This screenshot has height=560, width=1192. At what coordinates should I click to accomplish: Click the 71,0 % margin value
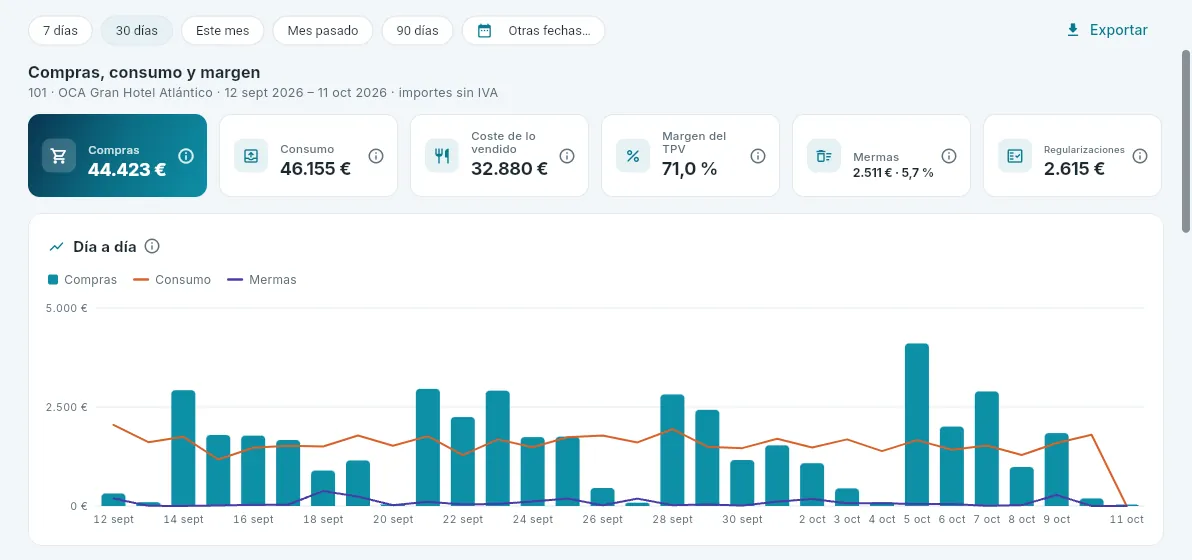coord(690,169)
